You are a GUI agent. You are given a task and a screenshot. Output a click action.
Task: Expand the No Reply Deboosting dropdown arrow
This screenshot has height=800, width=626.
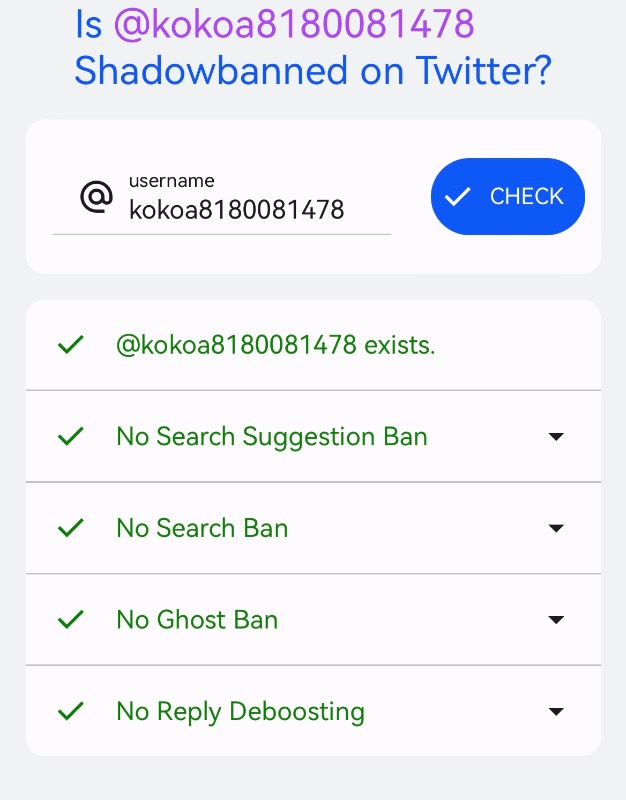(556, 711)
